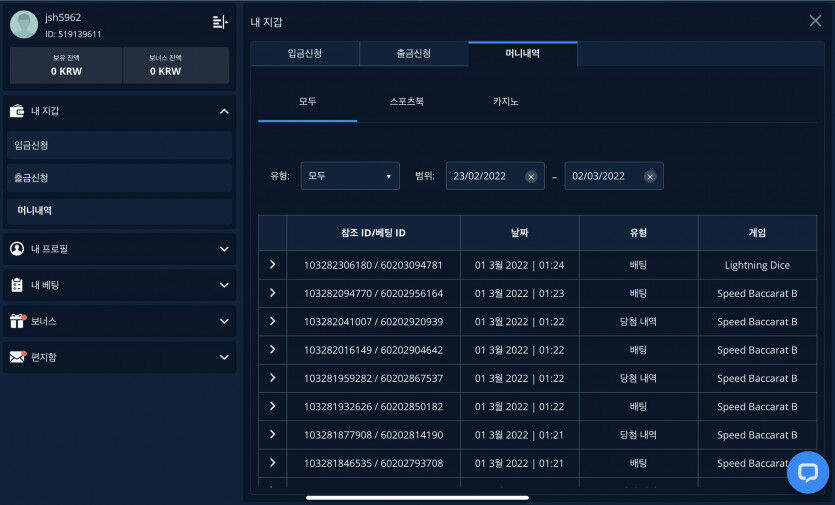The width and height of the screenshot is (835, 505).
Task: Click the date cell 01 3월 2022 | 01:24
Action: (x=519, y=265)
